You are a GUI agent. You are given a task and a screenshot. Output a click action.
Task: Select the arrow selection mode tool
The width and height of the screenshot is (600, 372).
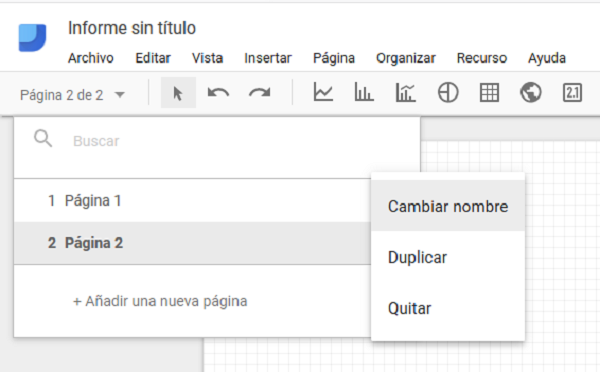click(x=178, y=93)
